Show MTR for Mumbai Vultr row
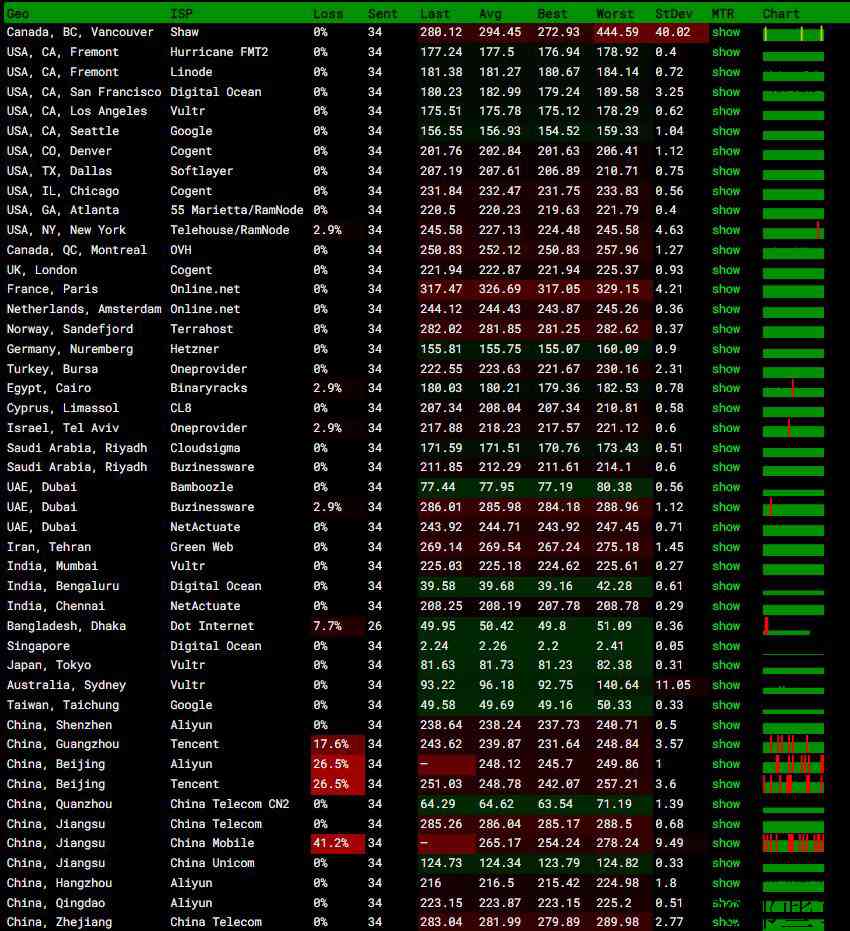Image resolution: width=850 pixels, height=931 pixels. [x=726, y=566]
